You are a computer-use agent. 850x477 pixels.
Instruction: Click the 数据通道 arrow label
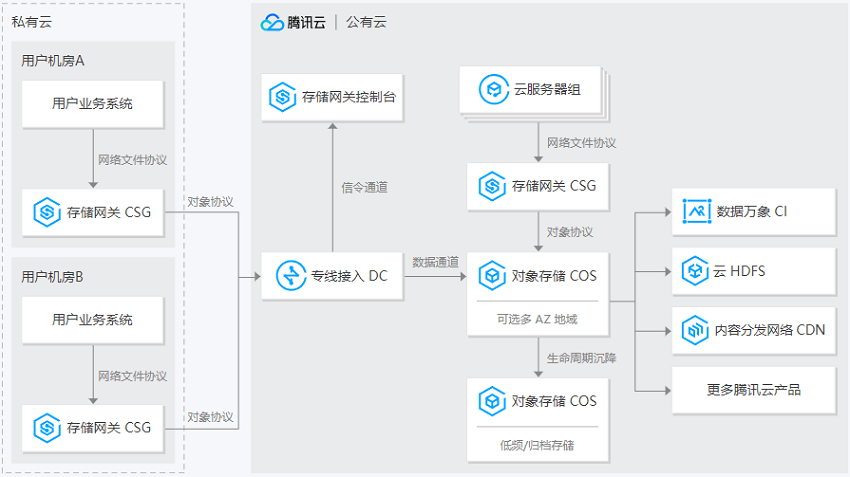(435, 262)
